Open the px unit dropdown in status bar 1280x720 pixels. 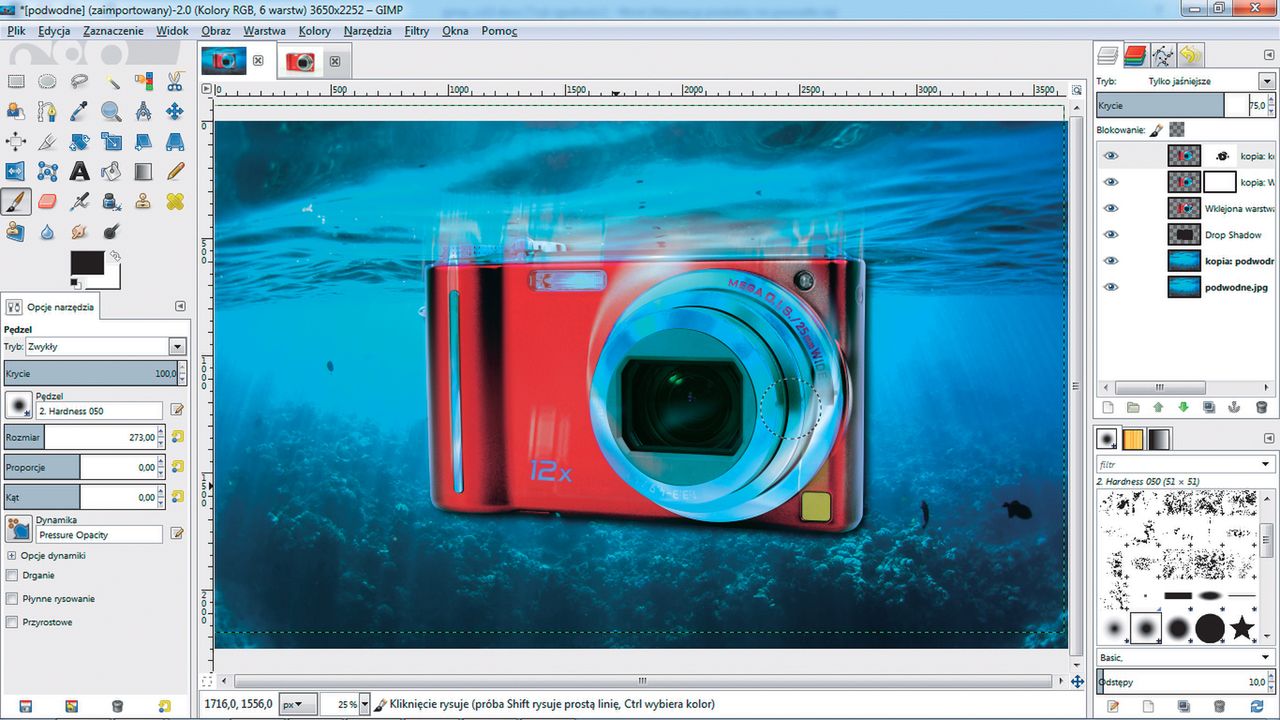tap(298, 704)
